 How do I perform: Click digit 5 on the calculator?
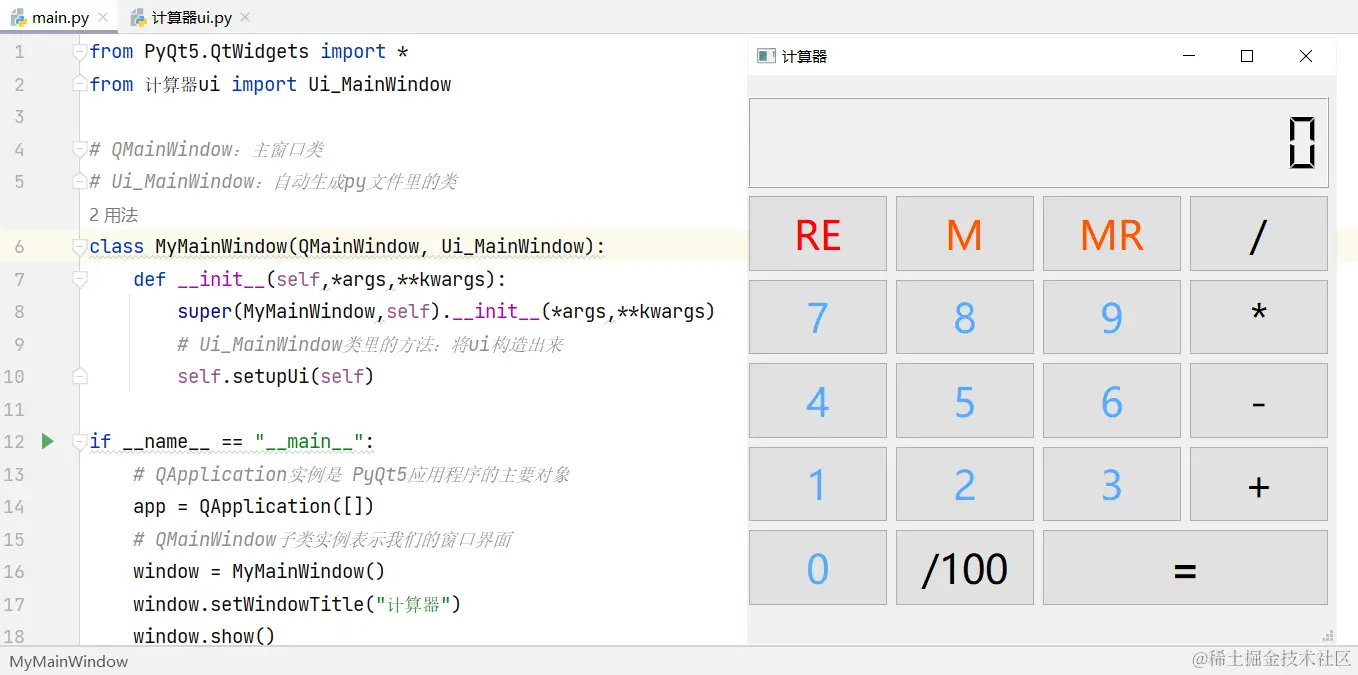(964, 401)
